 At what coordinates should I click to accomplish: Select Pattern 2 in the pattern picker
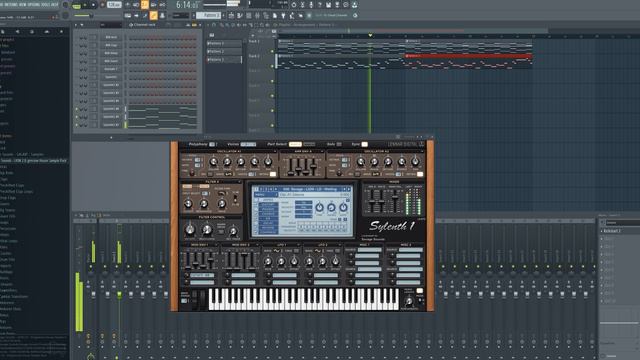click(224, 51)
